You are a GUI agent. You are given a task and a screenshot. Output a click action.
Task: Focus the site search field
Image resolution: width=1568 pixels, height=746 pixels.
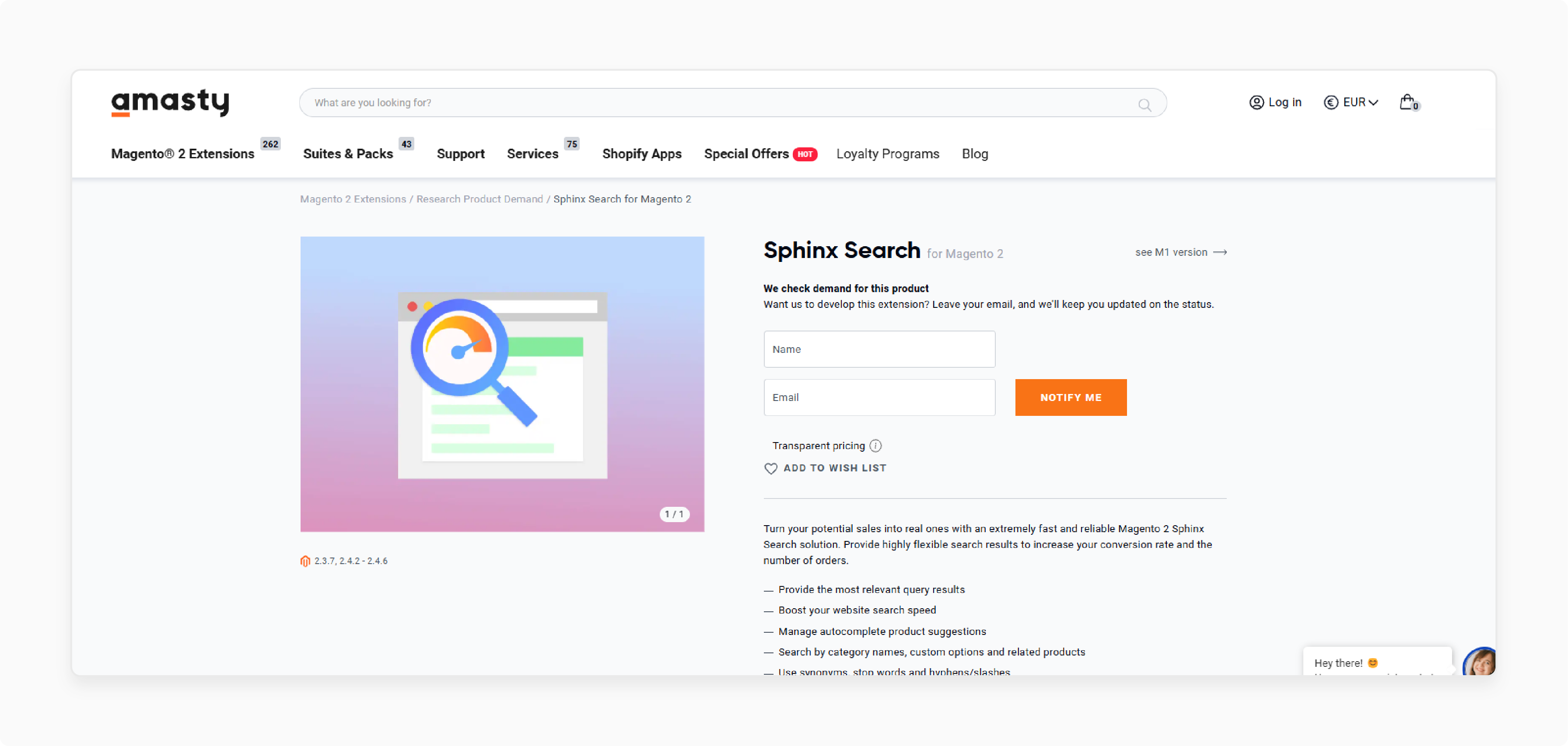pos(733,103)
